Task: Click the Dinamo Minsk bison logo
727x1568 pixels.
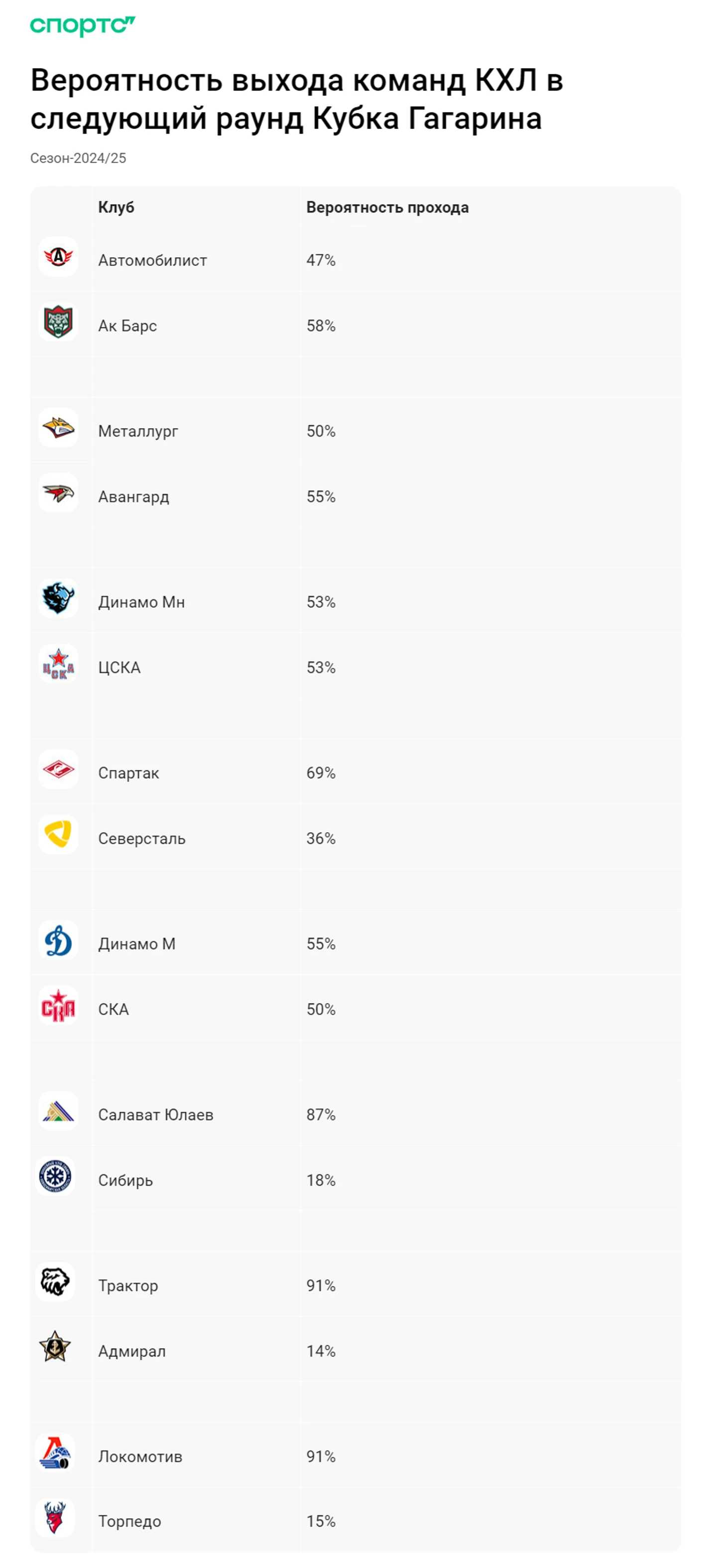Action: pos(58,598)
